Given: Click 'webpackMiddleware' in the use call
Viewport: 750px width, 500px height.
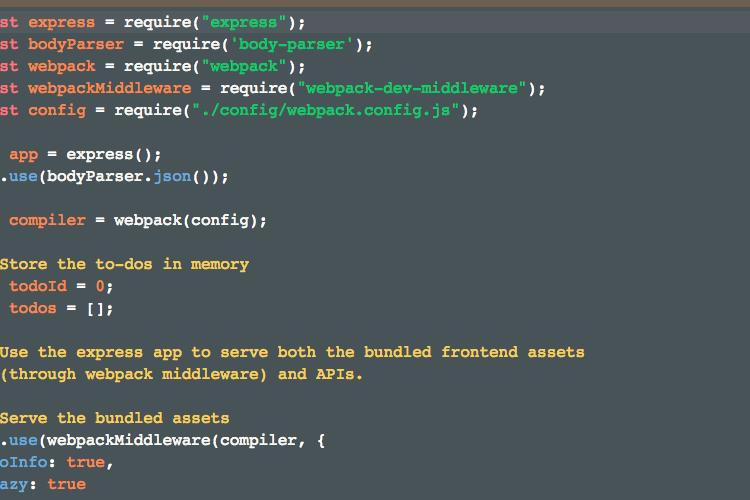Looking at the screenshot, I should [129, 441].
